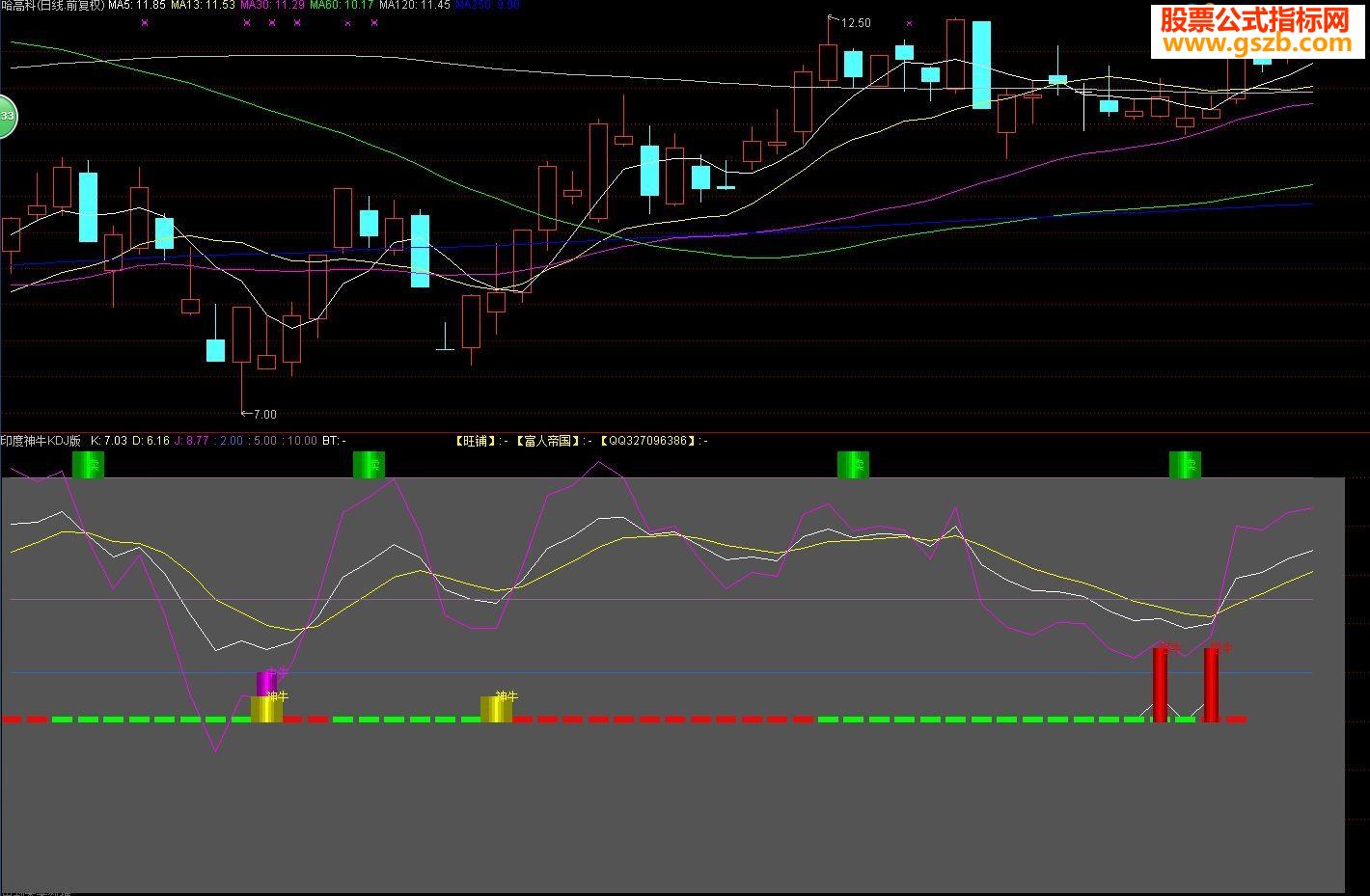Click the left yellow 神牛 signal bar

(266, 709)
